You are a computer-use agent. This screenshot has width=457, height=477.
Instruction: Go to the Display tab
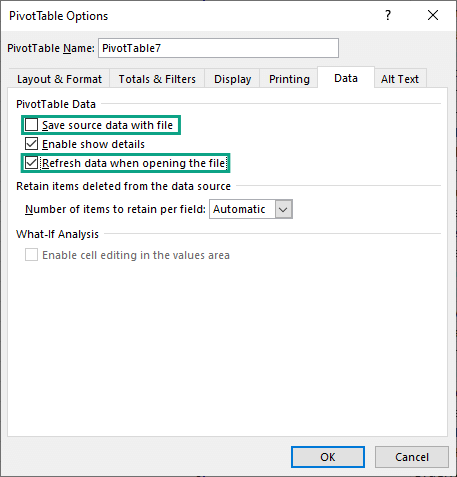tap(232, 79)
